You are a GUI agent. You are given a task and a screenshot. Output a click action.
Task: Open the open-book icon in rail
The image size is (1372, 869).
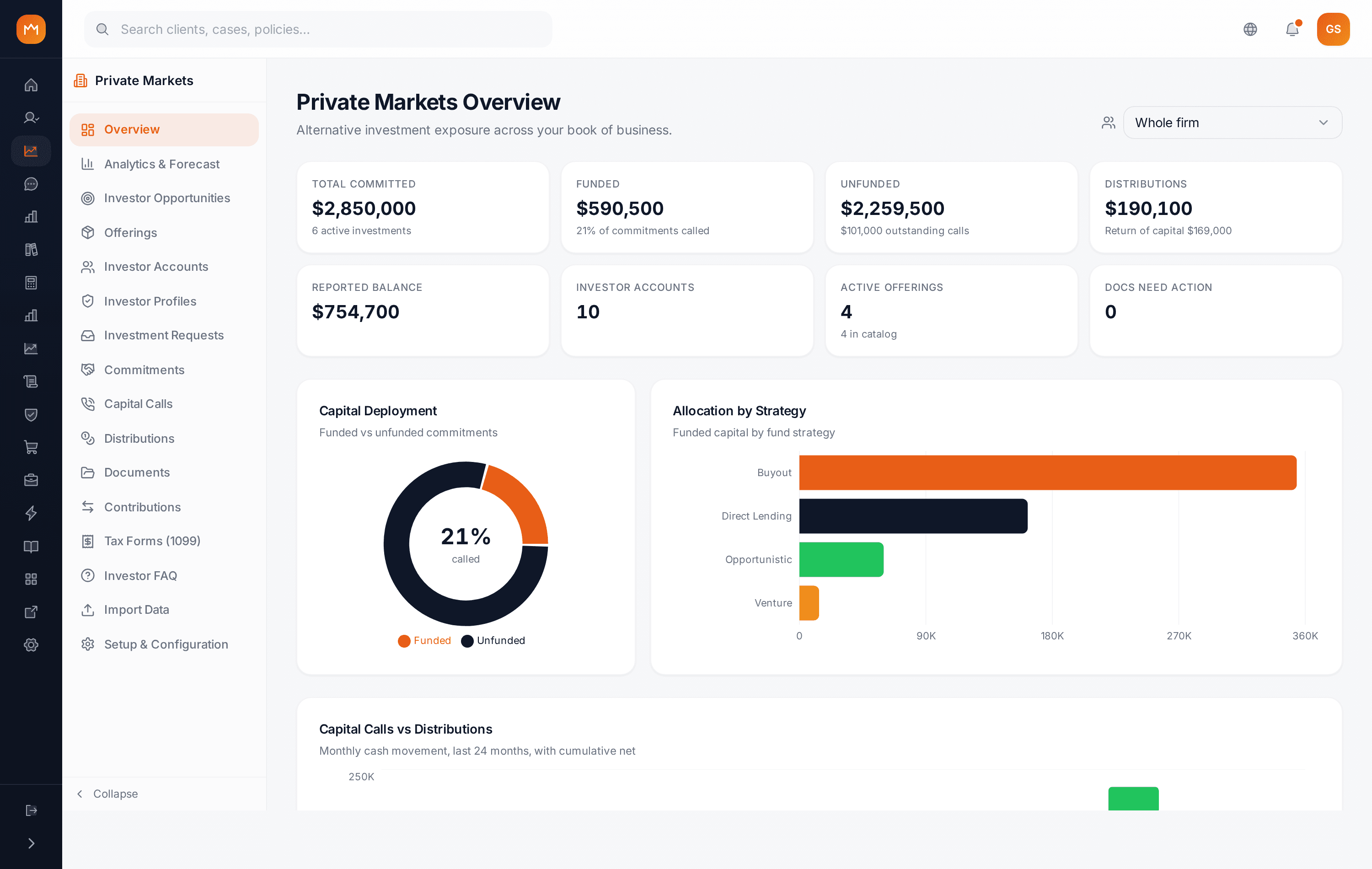pyautogui.click(x=31, y=547)
